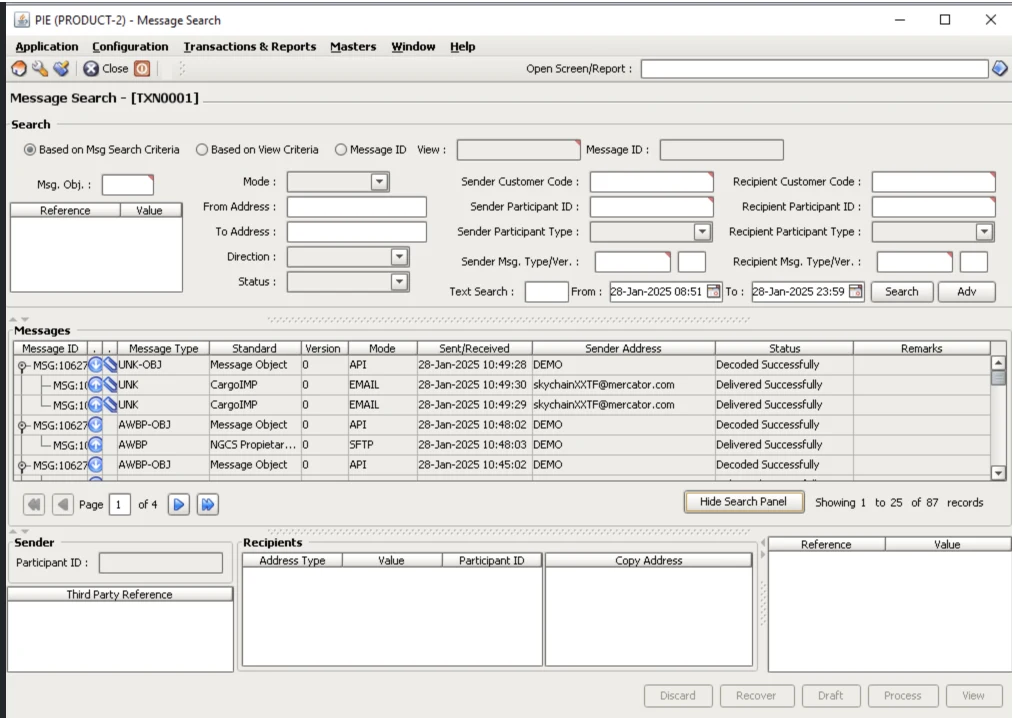1013x718 pixels.
Task: Click the attachment icon in the 10:49:29 UNK row
Action: (x=110, y=405)
